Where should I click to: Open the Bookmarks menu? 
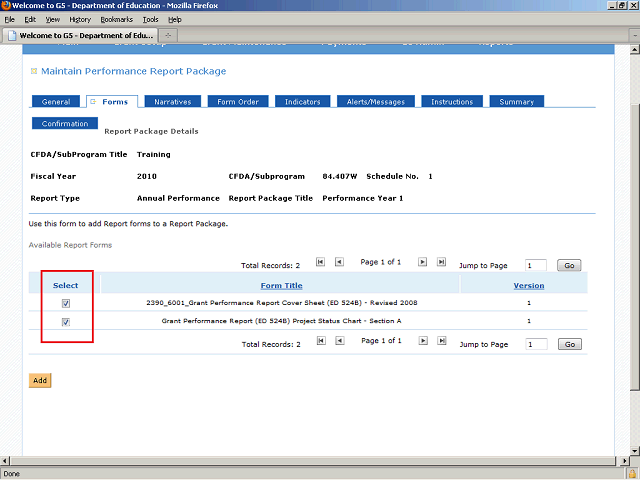tap(116, 19)
